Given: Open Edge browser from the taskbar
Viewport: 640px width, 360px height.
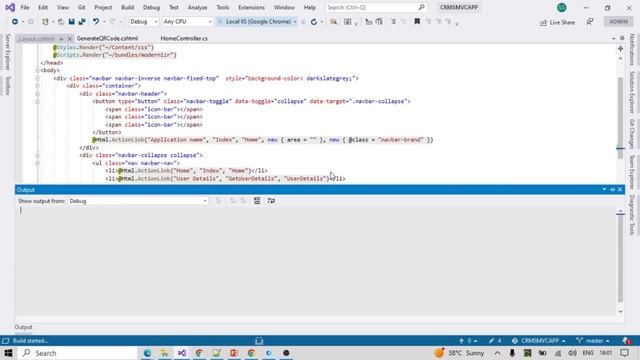Looking at the screenshot, I should pos(147,353).
